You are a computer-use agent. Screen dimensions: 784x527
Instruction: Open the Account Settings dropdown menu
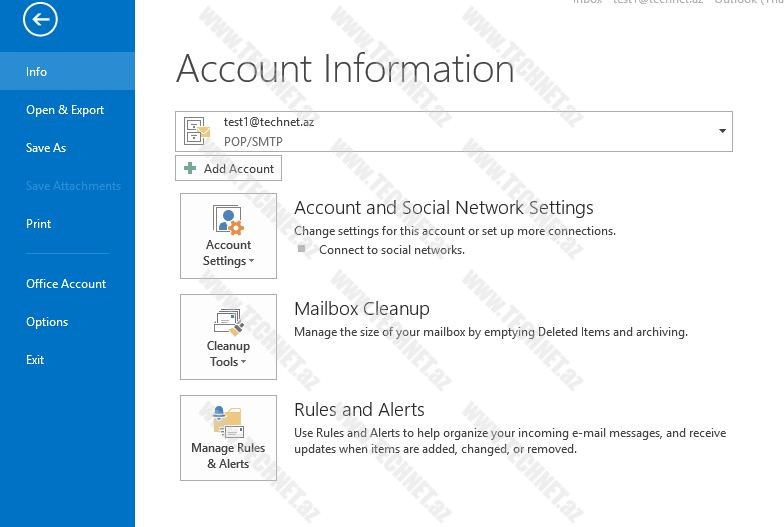pos(229,261)
